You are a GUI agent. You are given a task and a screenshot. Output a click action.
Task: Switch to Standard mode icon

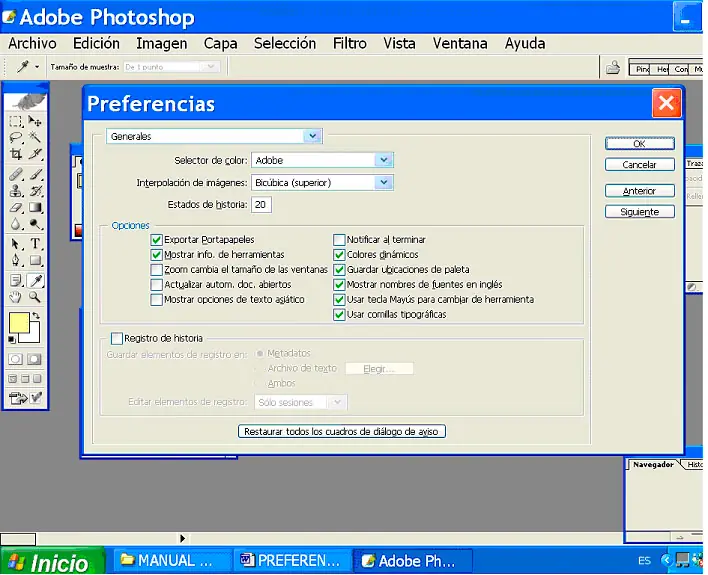[15, 359]
